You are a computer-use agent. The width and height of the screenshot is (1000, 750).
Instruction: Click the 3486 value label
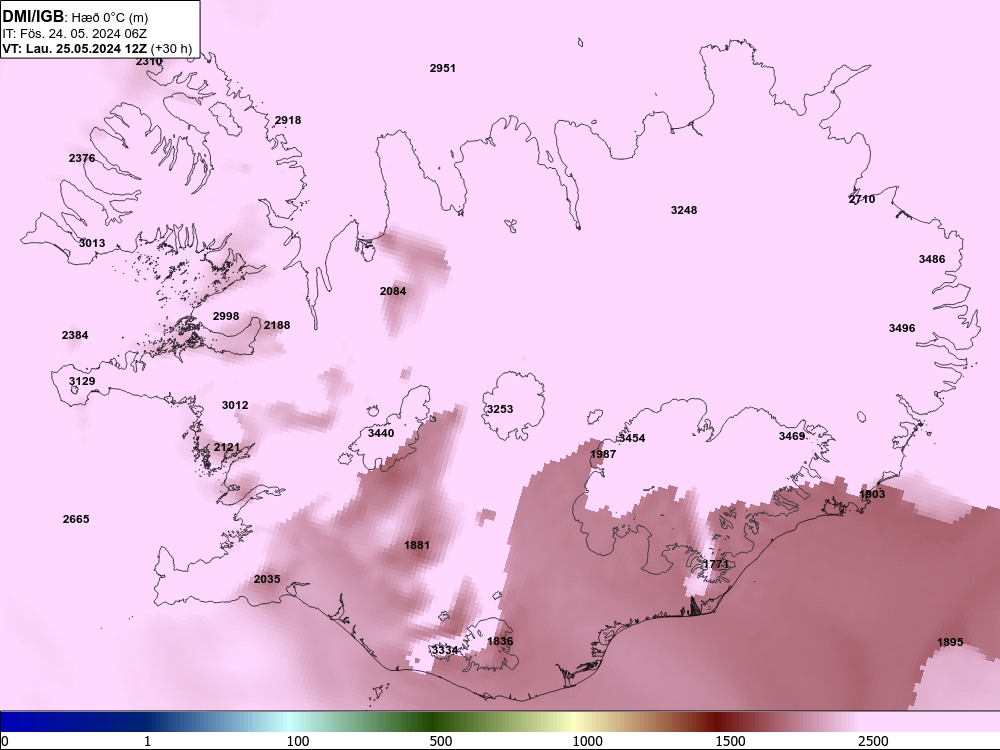point(932,260)
